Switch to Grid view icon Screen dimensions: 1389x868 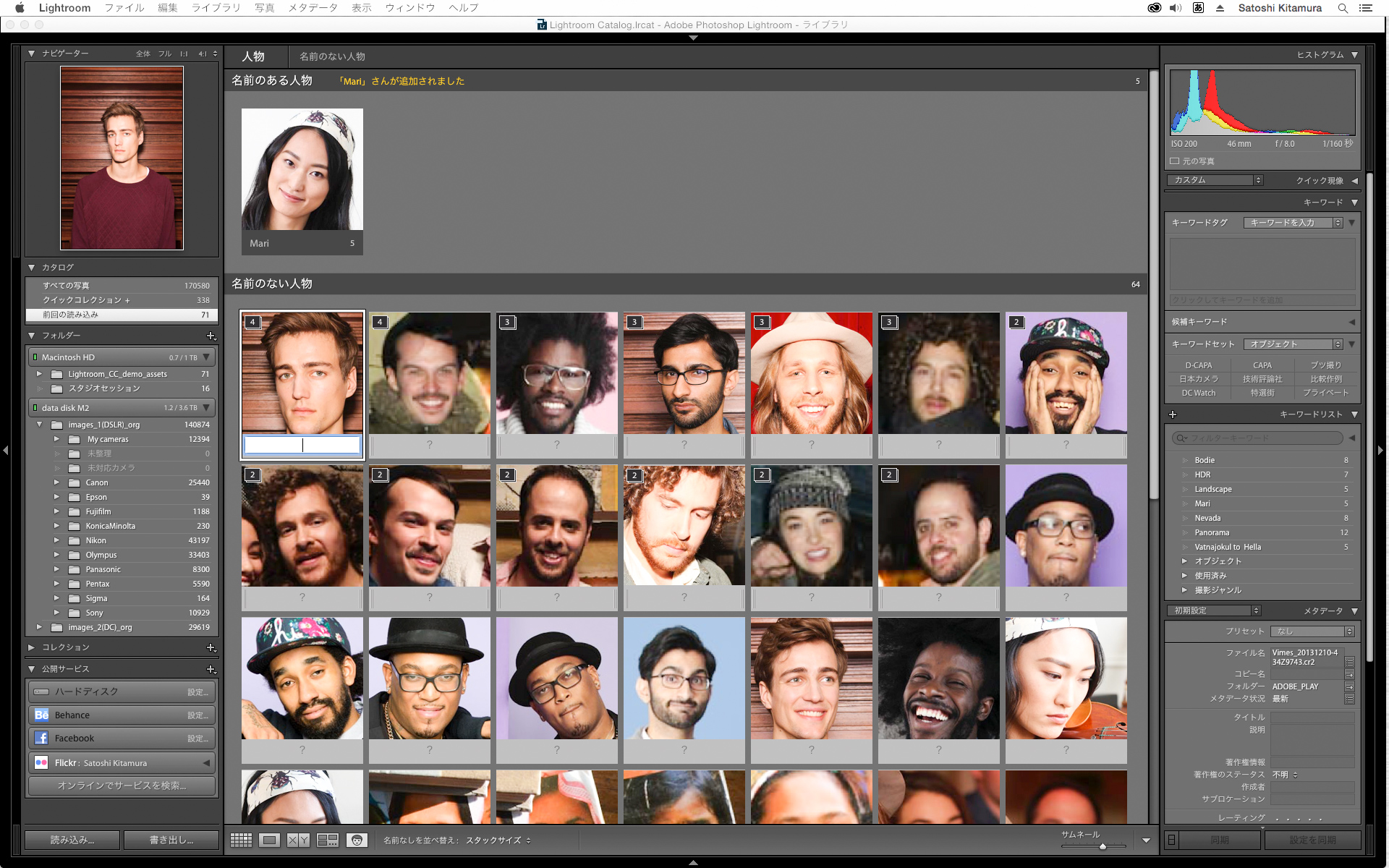click(241, 840)
